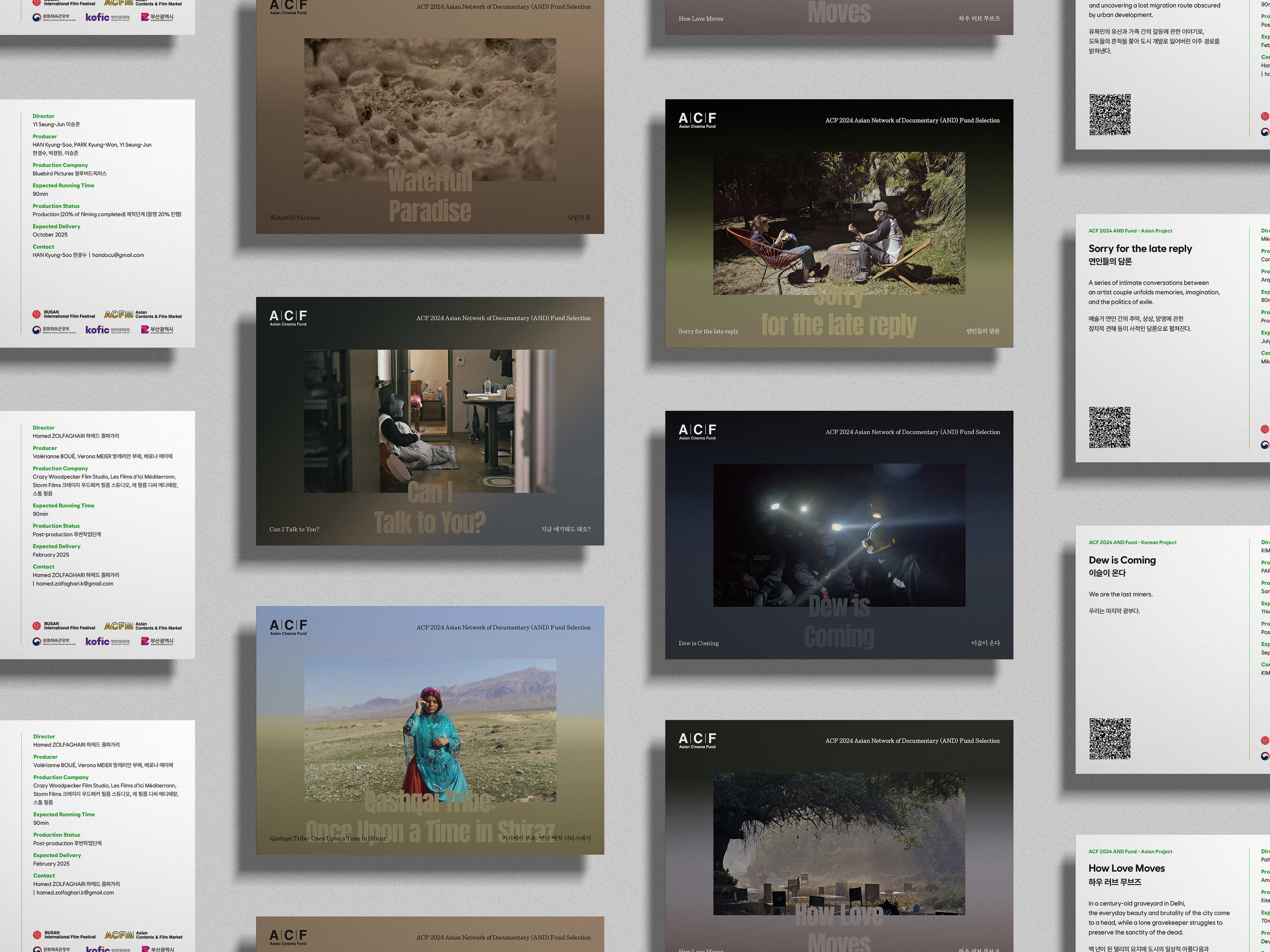1270x952 pixels.
Task: Select the miners with headlamps image
Action: point(839,534)
